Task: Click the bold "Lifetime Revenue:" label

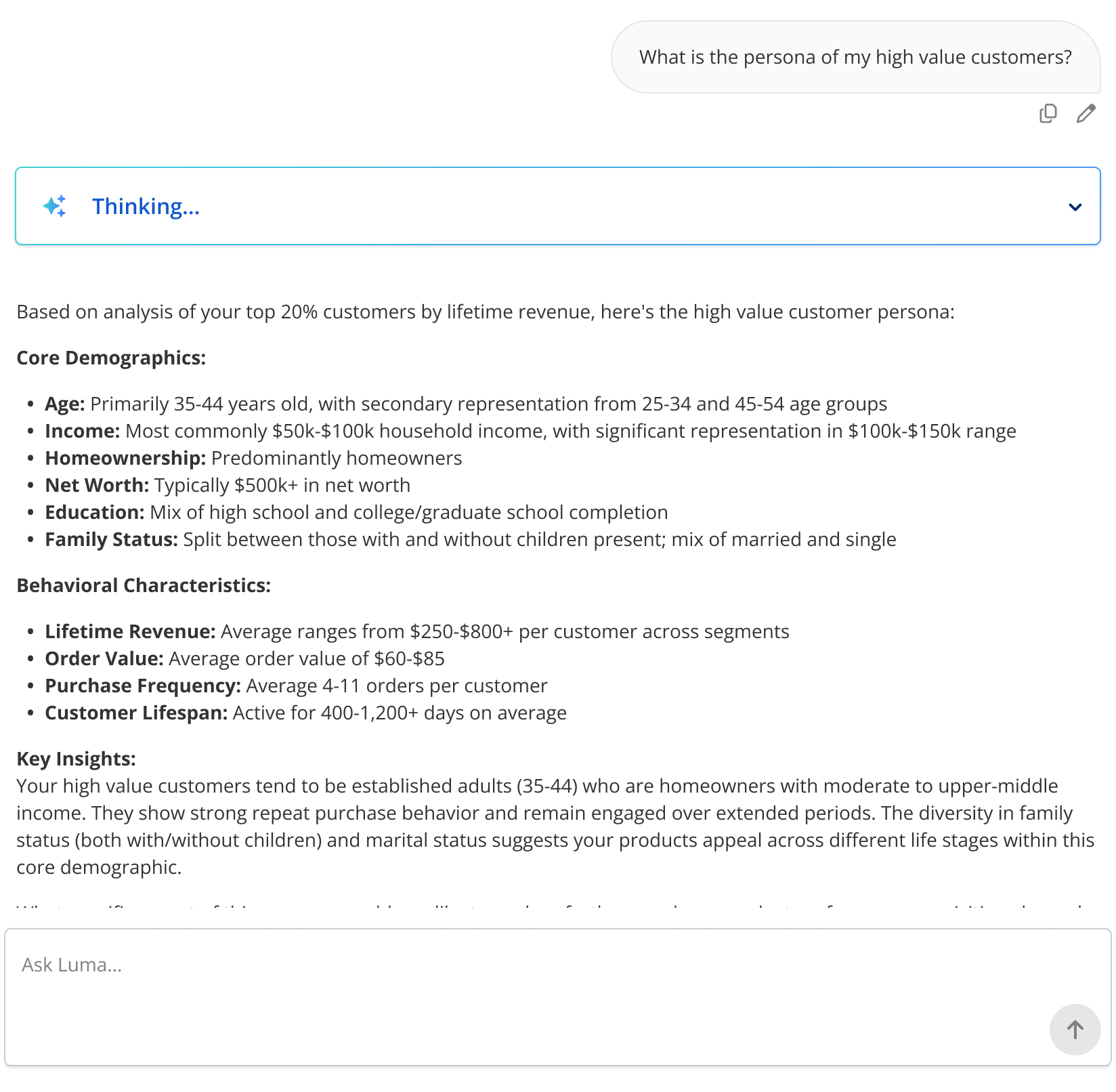Action: 130,631
